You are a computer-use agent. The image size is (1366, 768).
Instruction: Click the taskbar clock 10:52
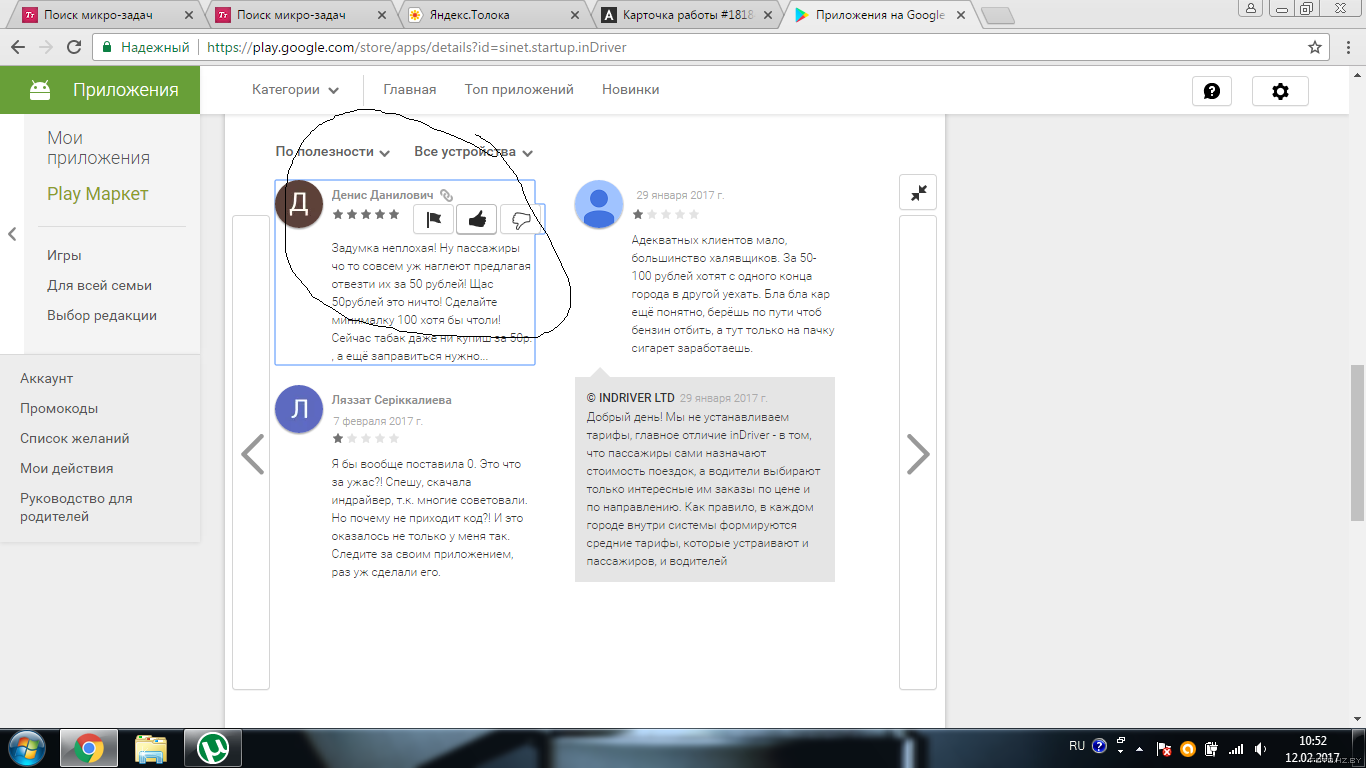click(1312, 740)
